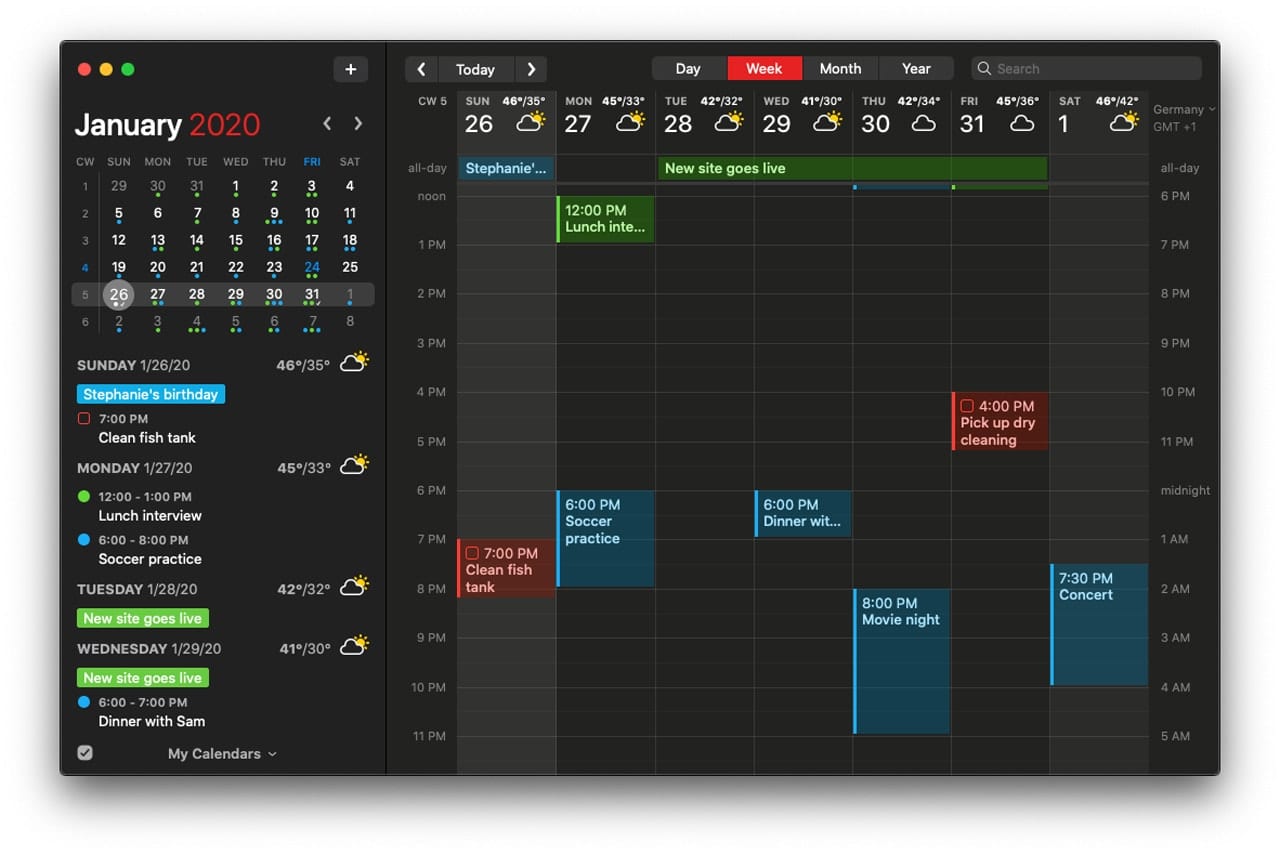Click the weather icon for Sunday 26
The image size is (1280, 855).
530,123
